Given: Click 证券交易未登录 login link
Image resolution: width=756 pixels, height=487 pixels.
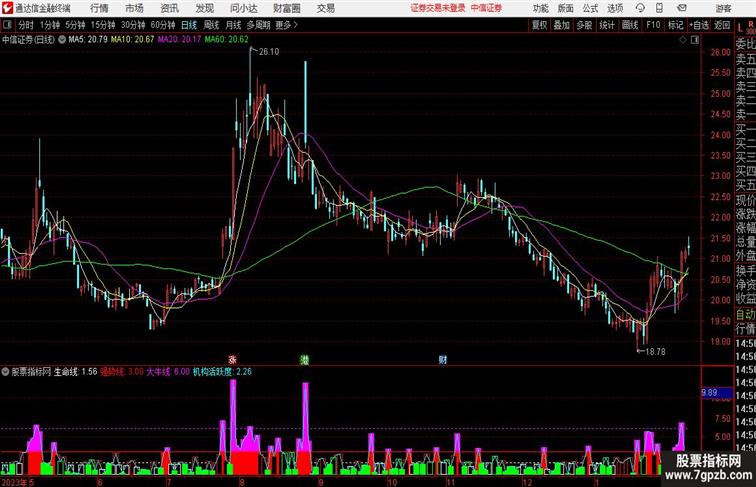Looking at the screenshot, I should [x=438, y=8].
